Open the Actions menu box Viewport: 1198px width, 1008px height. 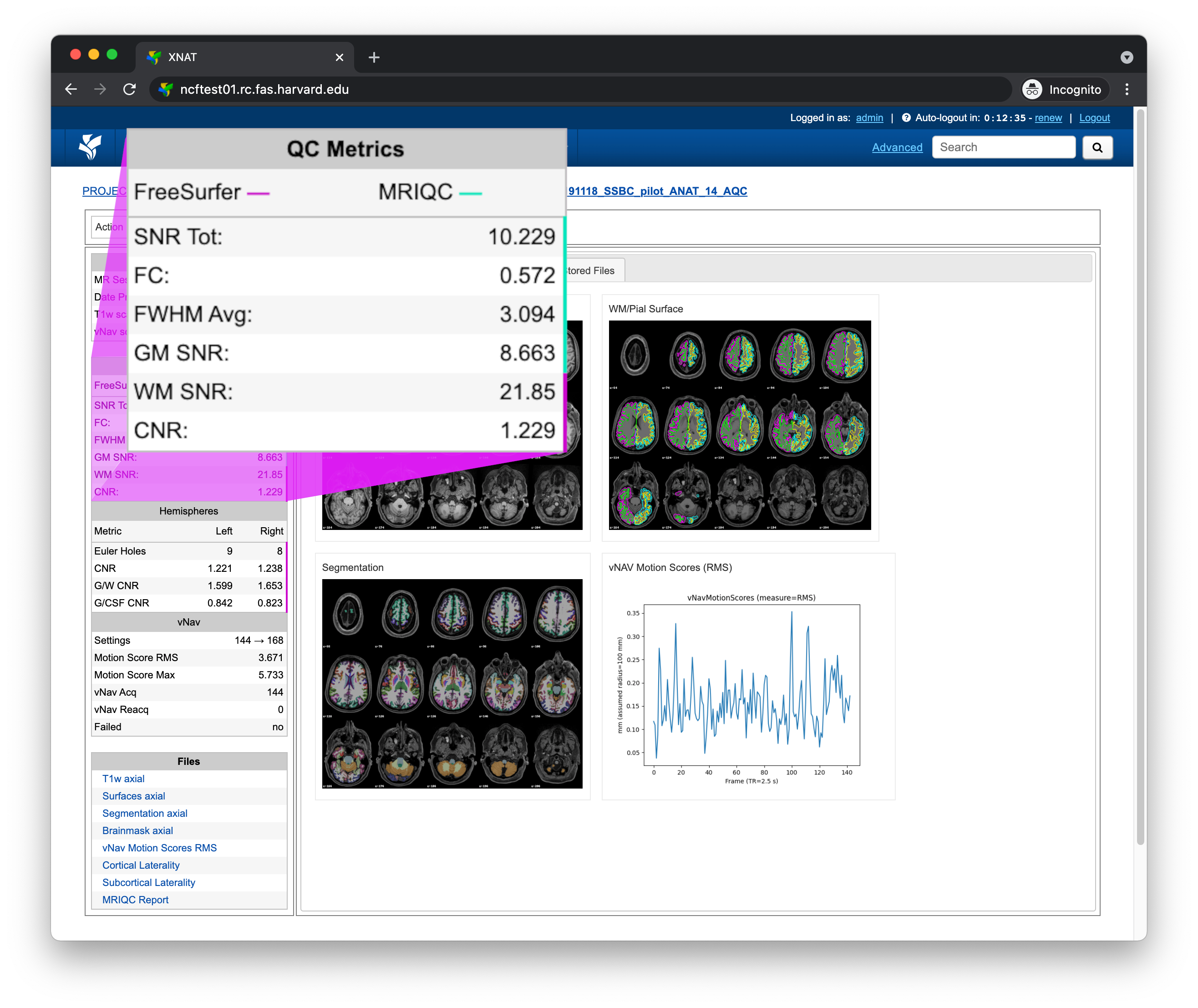coord(108,227)
